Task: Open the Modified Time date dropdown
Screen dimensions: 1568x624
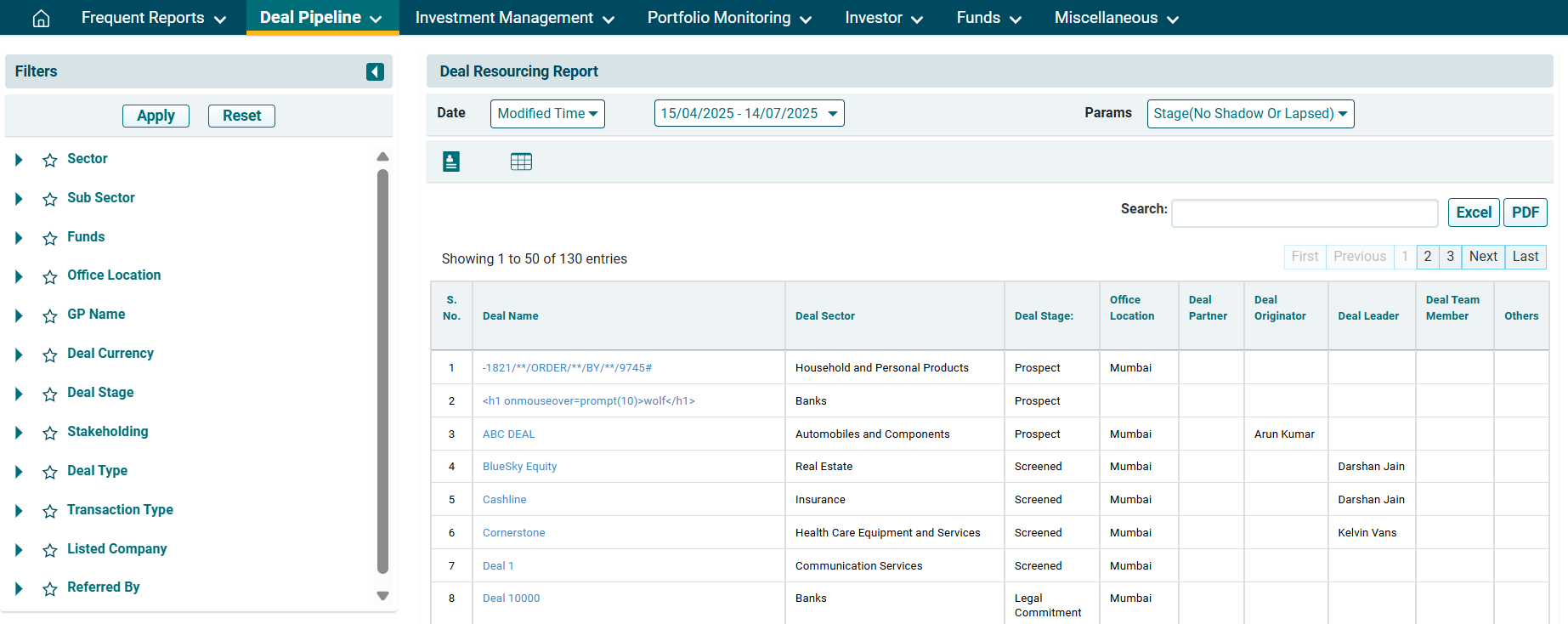Action: 547,114
